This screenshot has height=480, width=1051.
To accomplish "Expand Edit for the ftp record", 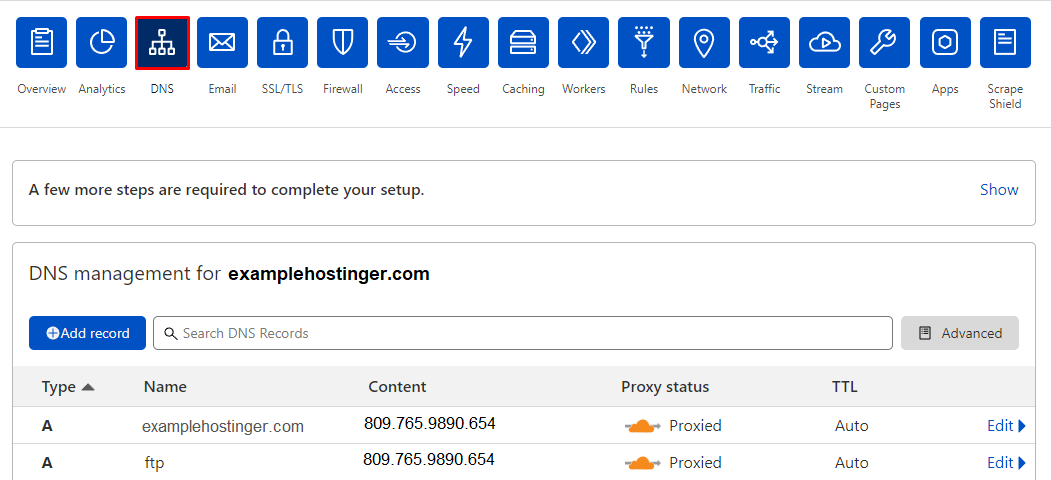I will (1006, 463).
